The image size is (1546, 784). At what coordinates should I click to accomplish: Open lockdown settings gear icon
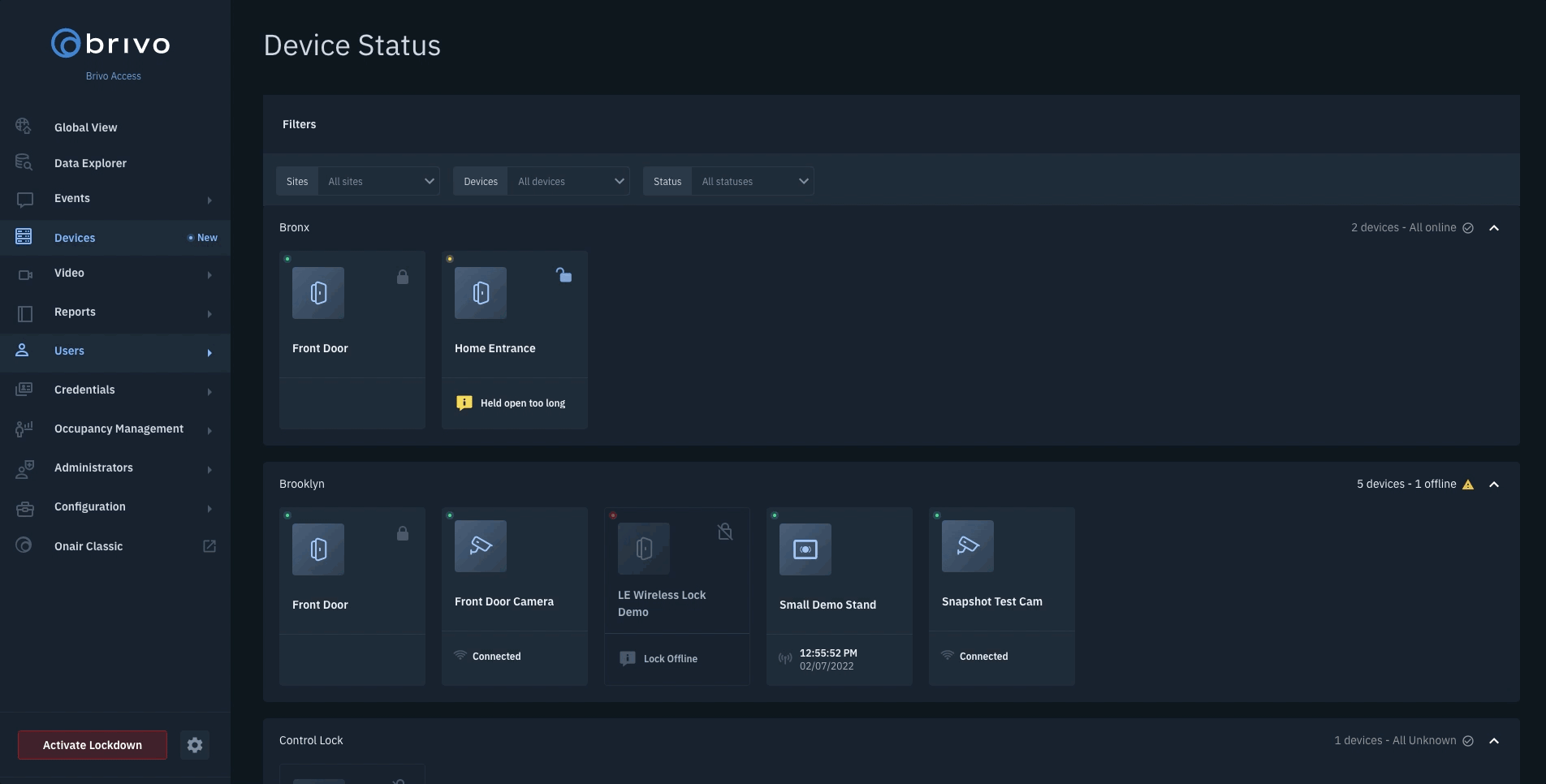coord(195,745)
